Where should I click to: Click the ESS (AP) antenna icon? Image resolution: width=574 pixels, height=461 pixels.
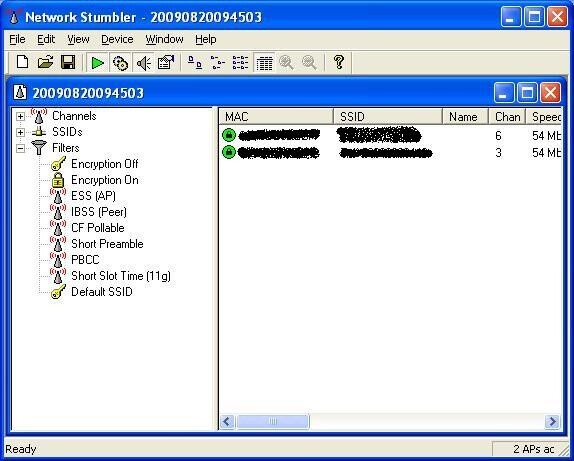click(58, 196)
